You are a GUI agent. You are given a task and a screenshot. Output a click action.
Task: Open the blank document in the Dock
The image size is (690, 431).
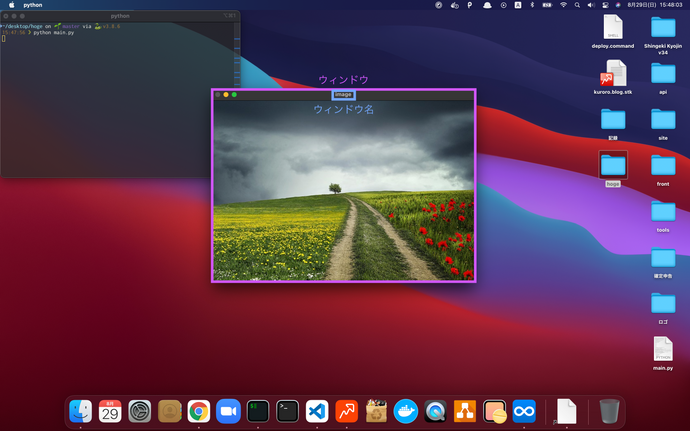pyautogui.click(x=566, y=411)
